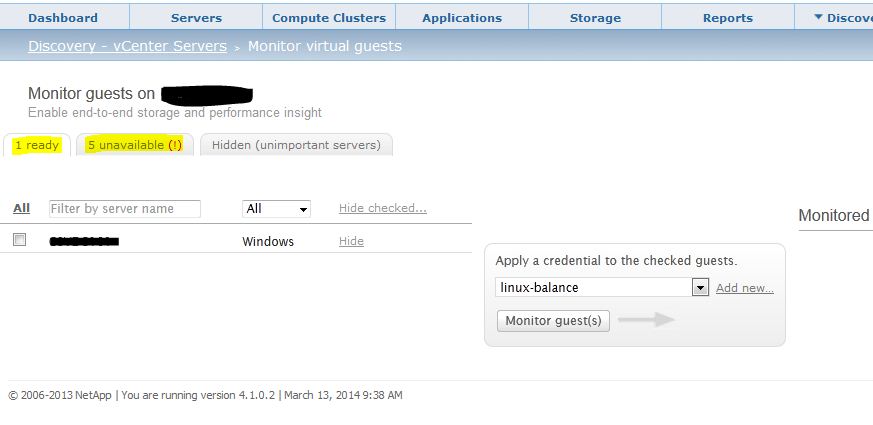Screen dimensions: 873x425
Task: Open the linux-balance credential dropdown
Action: 700,288
